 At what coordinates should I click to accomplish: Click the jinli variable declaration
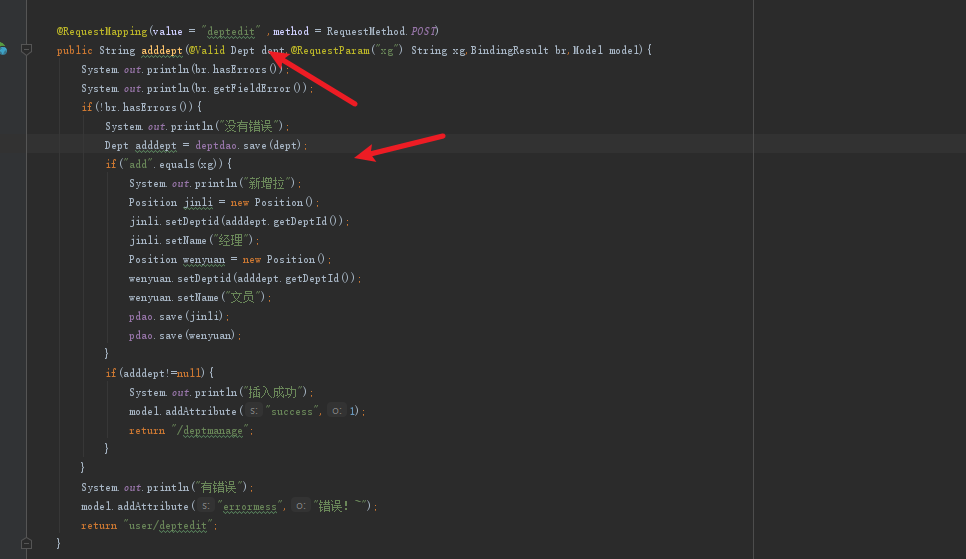pyautogui.click(x=205, y=202)
